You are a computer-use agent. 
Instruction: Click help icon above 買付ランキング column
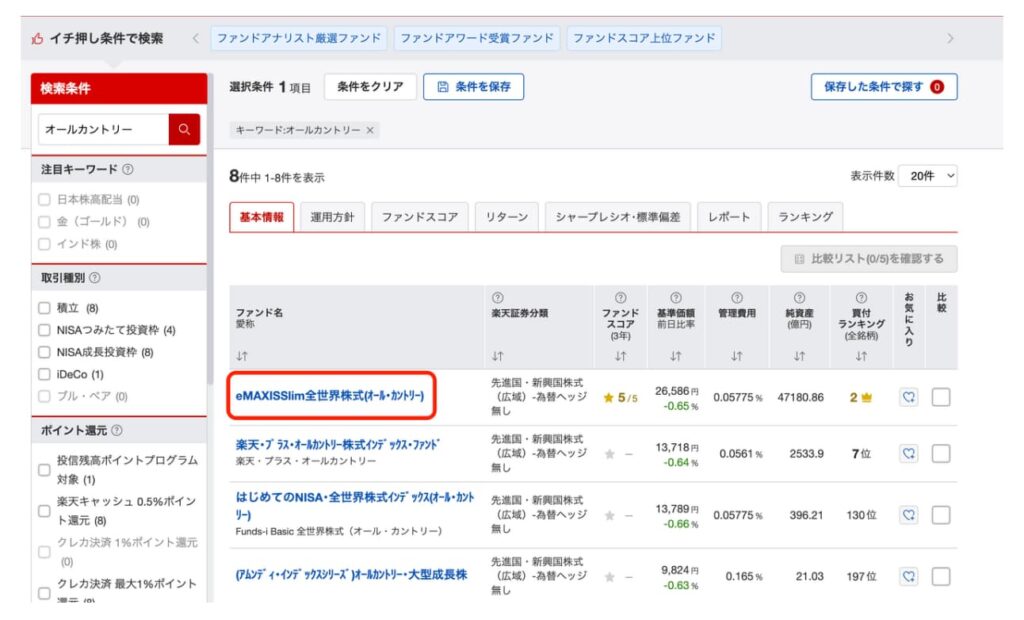tap(861, 297)
